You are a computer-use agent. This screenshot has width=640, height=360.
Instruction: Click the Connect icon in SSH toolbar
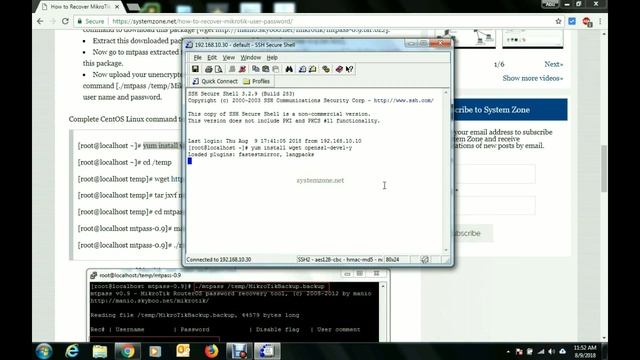tap(232, 69)
